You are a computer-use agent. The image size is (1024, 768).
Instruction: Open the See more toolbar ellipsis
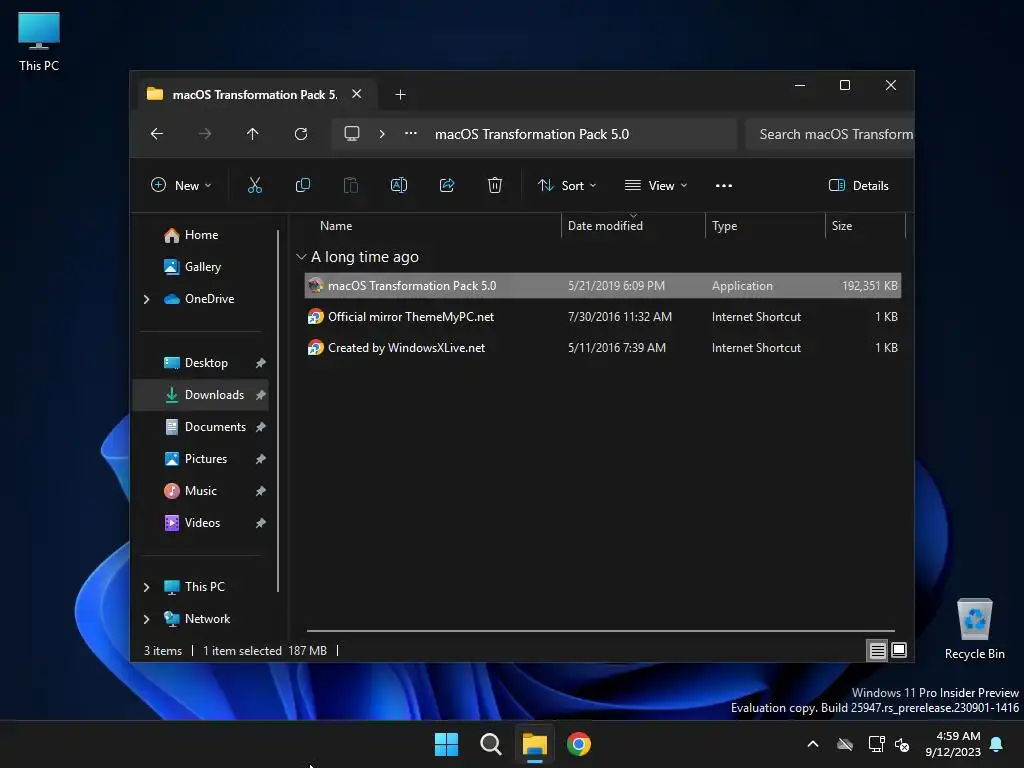(x=724, y=185)
